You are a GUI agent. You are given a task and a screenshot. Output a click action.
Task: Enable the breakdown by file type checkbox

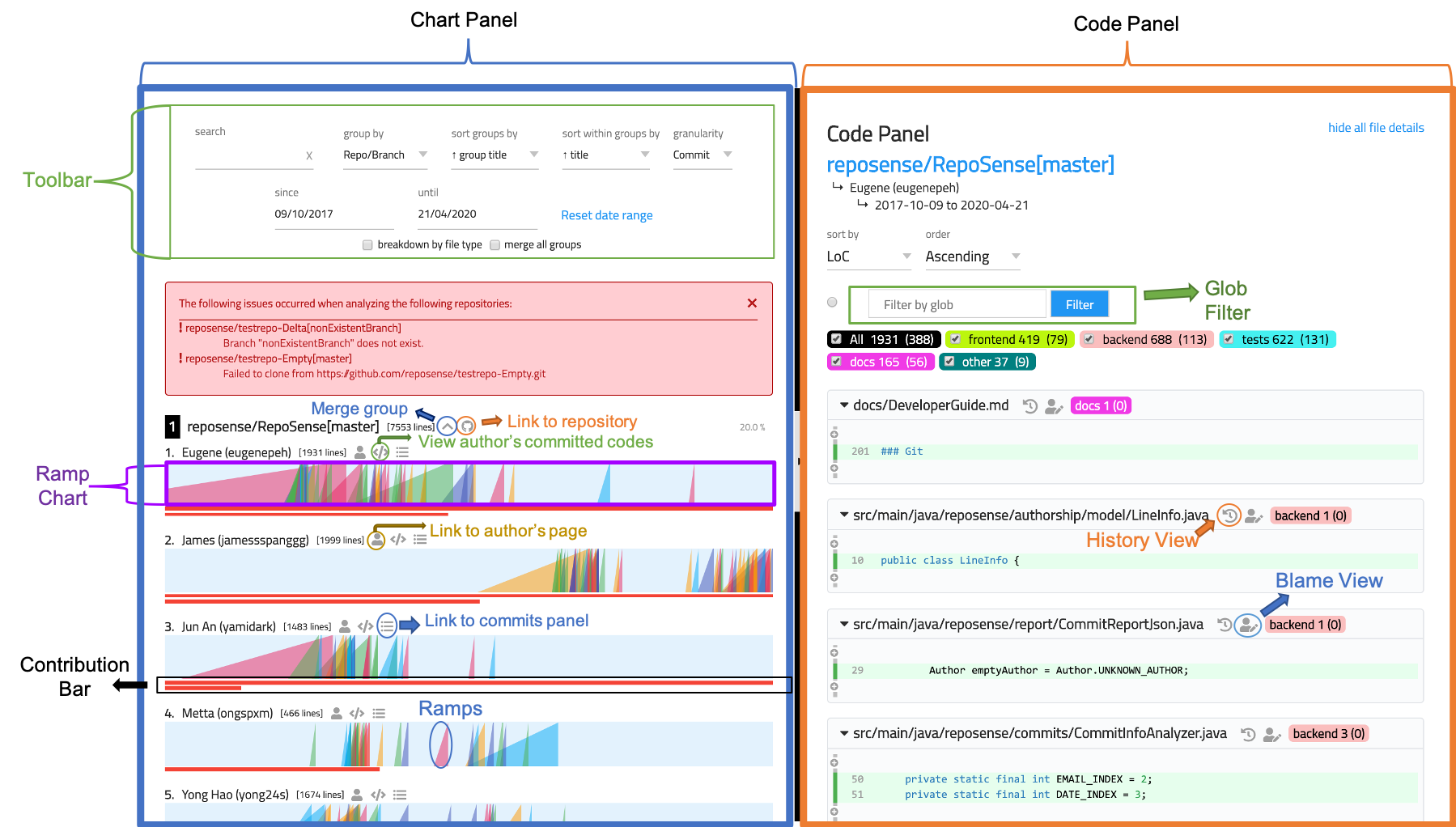click(x=367, y=244)
